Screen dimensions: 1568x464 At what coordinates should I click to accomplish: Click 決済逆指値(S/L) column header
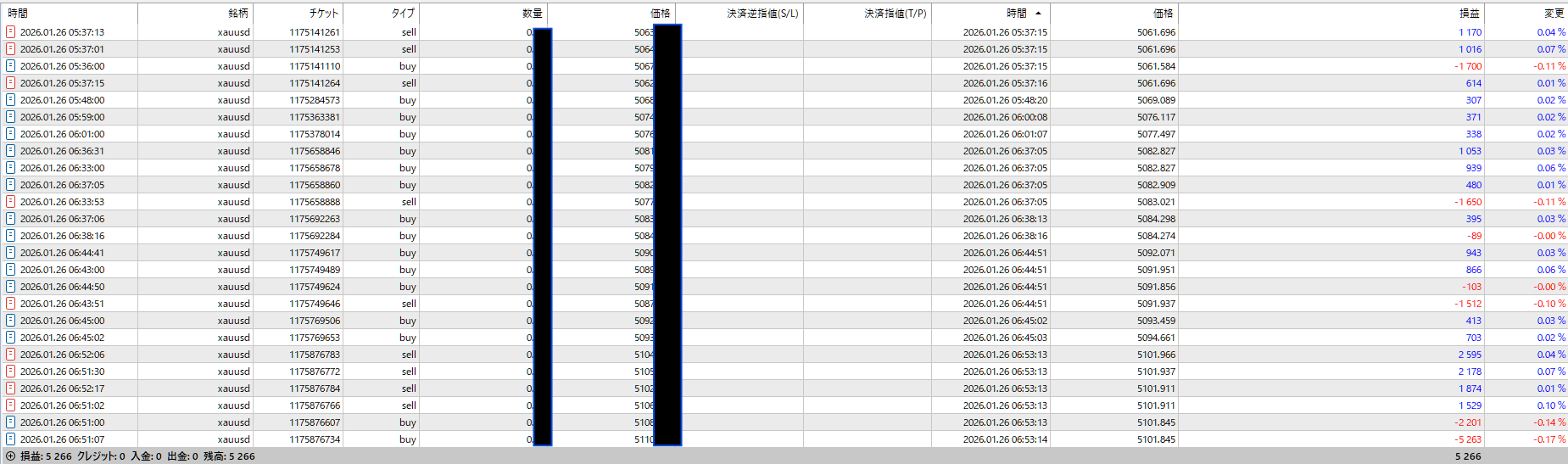(x=762, y=13)
